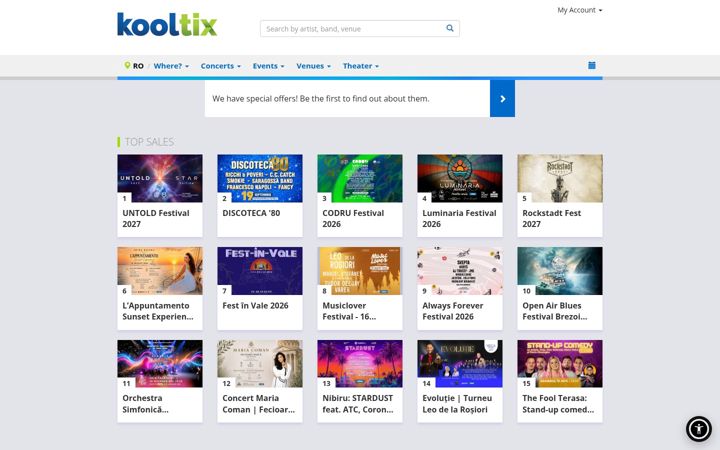Open Nibiru: STARDUST poster image
720x450 pixels.
point(360,364)
